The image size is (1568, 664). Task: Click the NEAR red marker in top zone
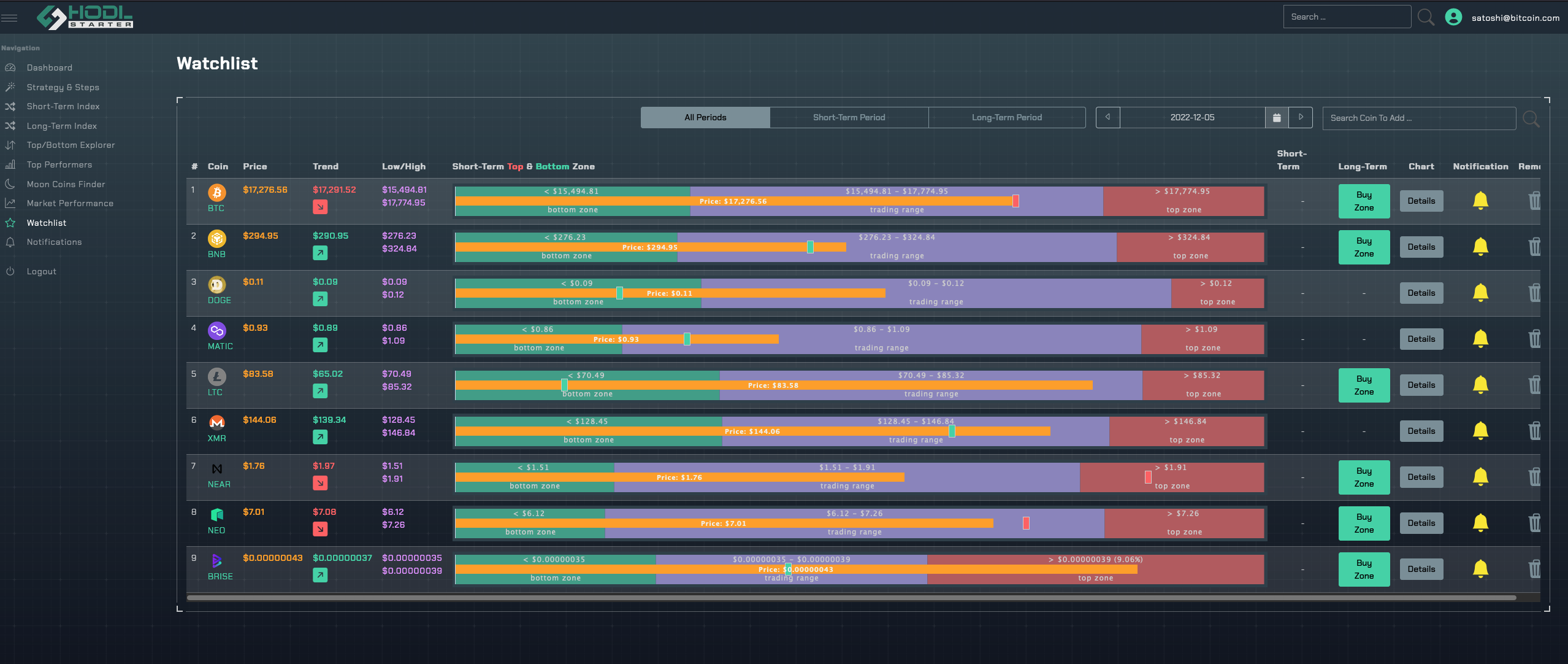point(1148,477)
